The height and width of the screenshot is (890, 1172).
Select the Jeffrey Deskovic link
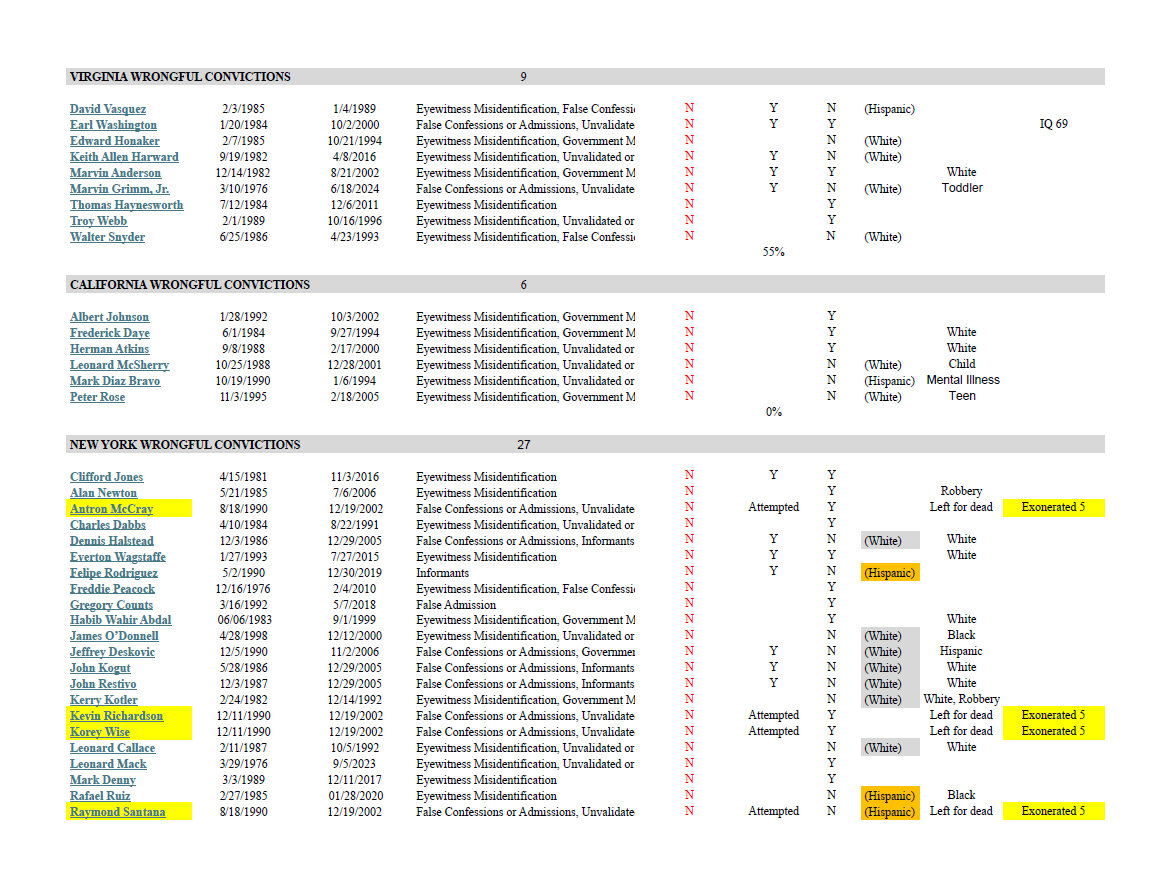[113, 652]
